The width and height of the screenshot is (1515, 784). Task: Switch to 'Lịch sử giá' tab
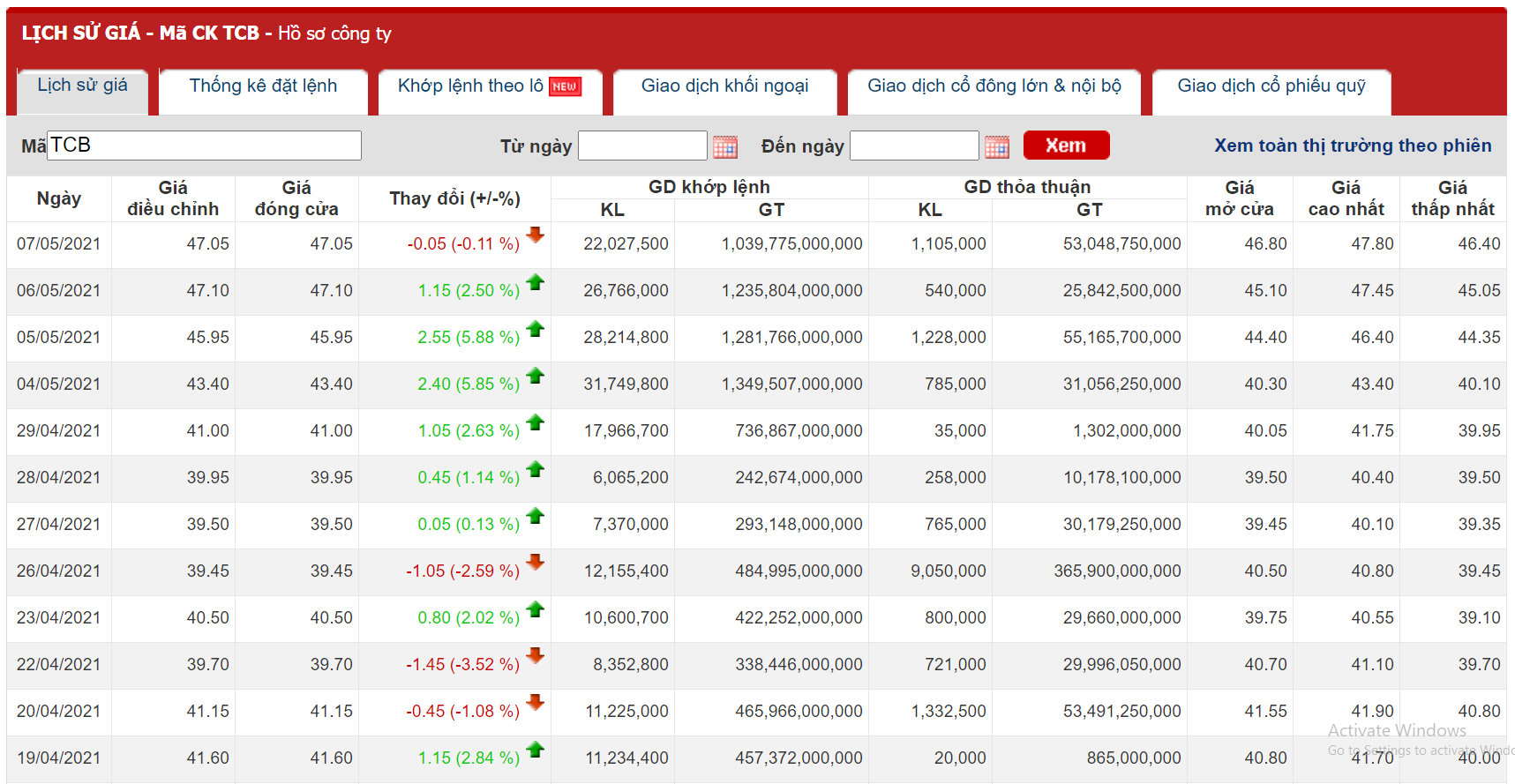click(x=82, y=86)
